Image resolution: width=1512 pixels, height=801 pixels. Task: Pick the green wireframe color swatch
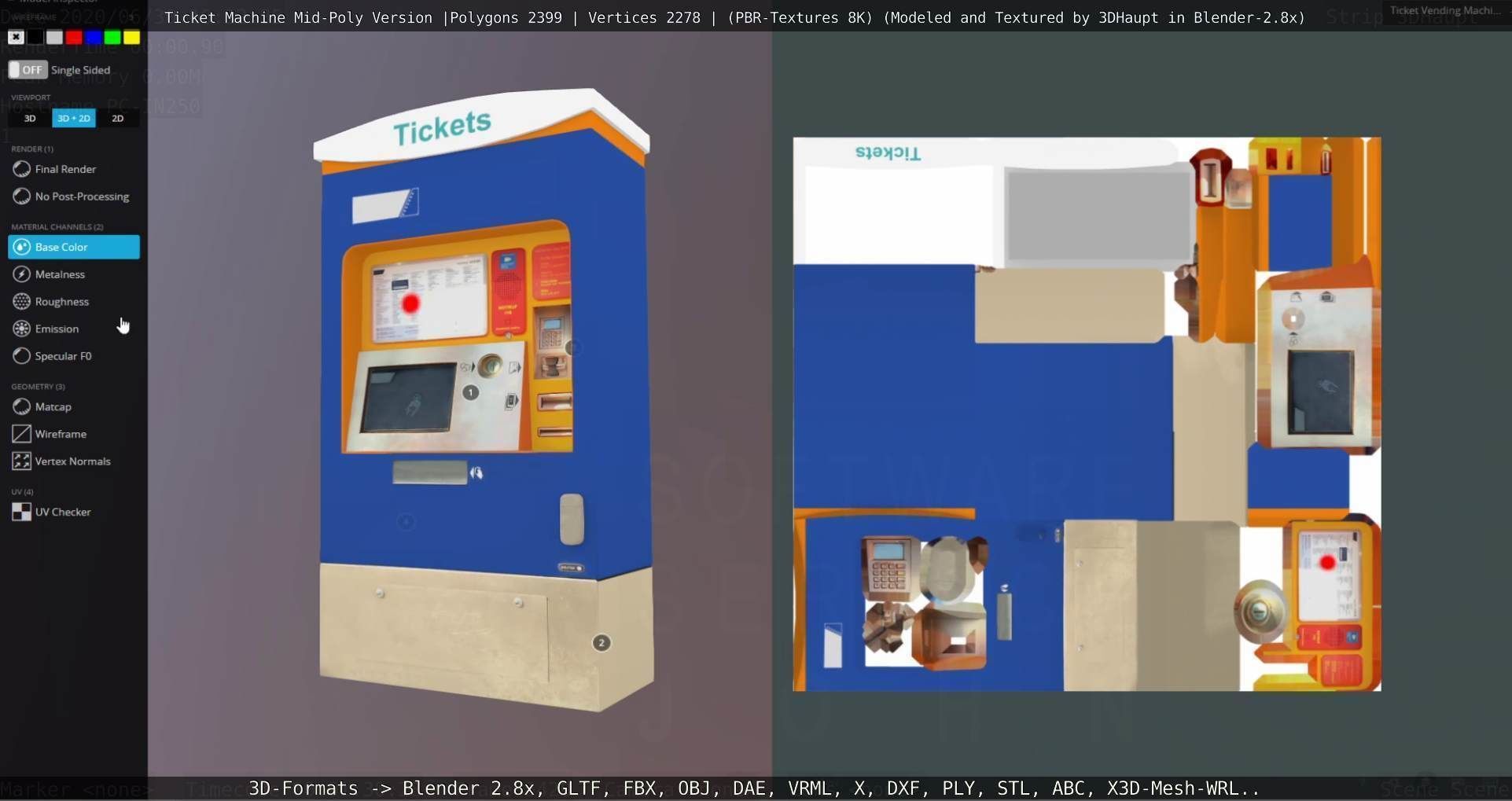pos(112,37)
